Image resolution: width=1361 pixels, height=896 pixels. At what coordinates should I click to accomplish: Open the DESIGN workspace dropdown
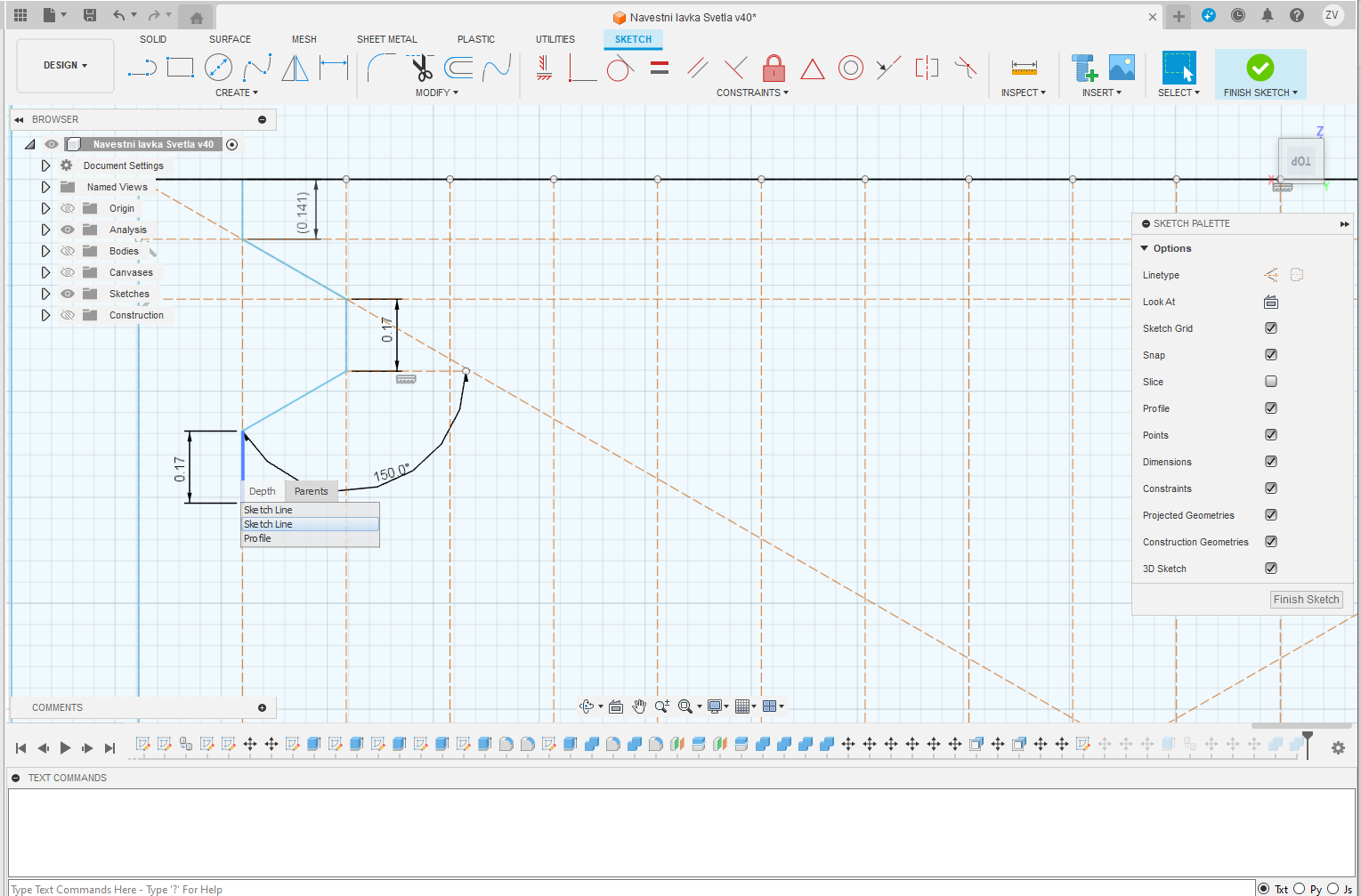pyautogui.click(x=66, y=66)
